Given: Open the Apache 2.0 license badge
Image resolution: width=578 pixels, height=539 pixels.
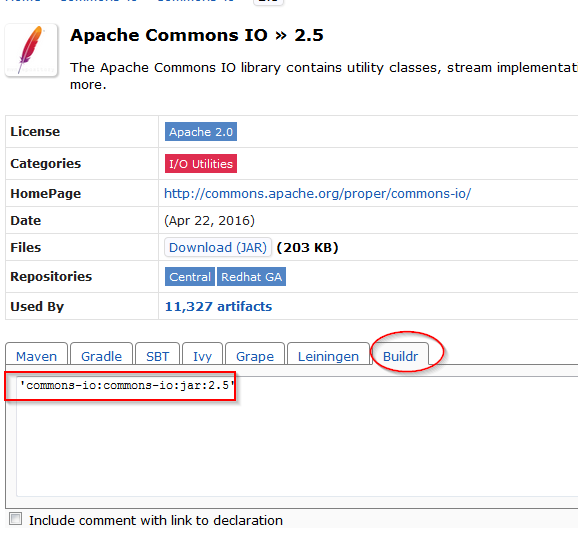Looking at the screenshot, I should click(x=201, y=132).
